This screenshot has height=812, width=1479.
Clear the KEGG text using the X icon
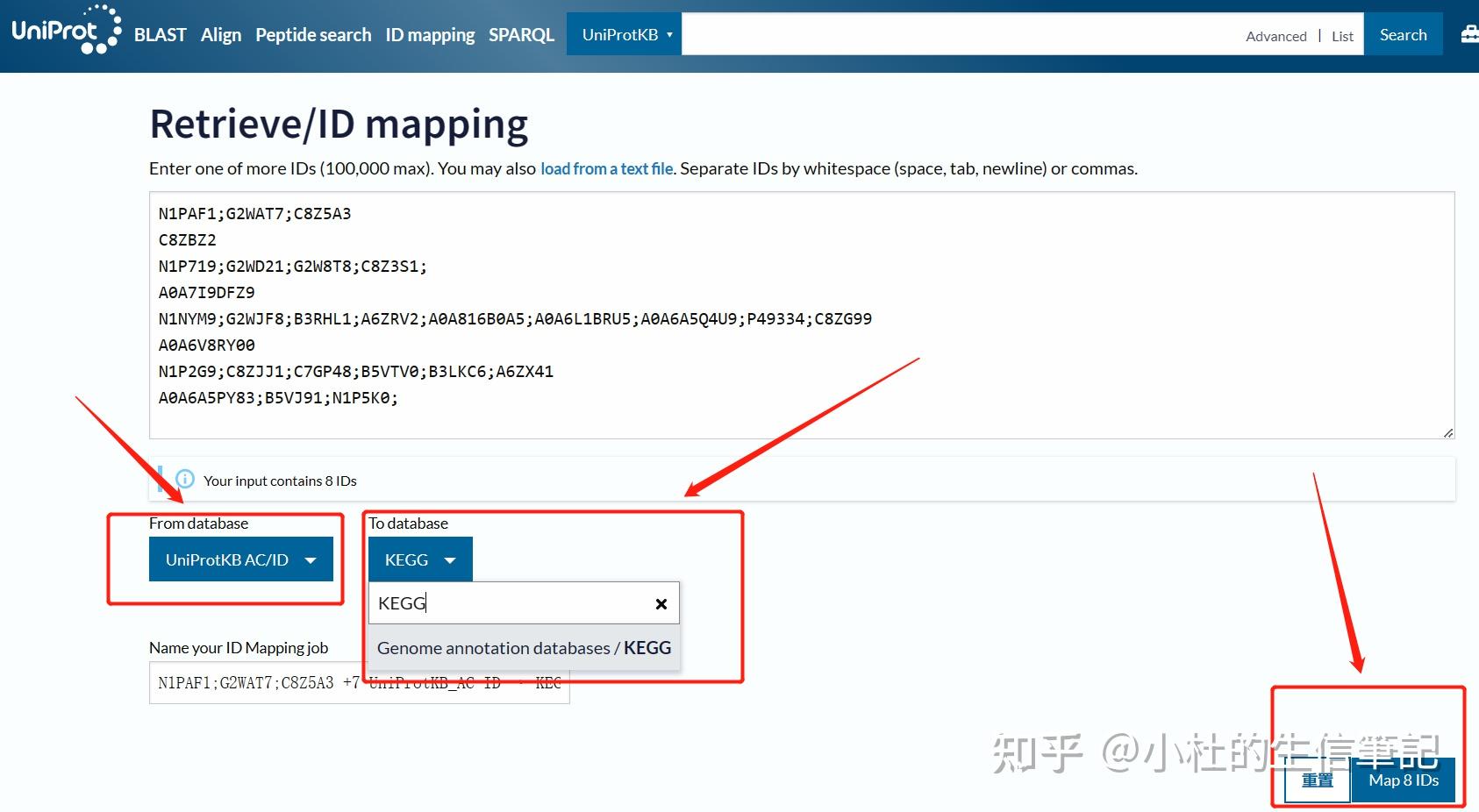[x=661, y=603]
